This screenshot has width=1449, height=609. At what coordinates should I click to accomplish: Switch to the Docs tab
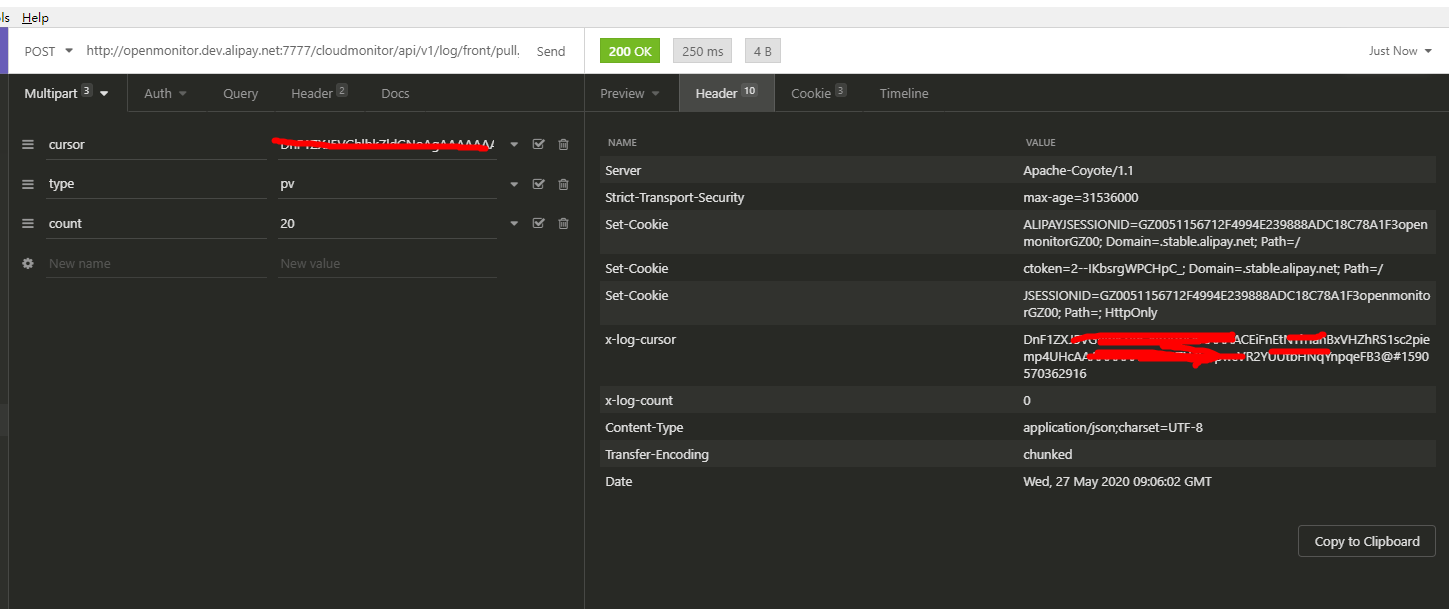(x=395, y=93)
